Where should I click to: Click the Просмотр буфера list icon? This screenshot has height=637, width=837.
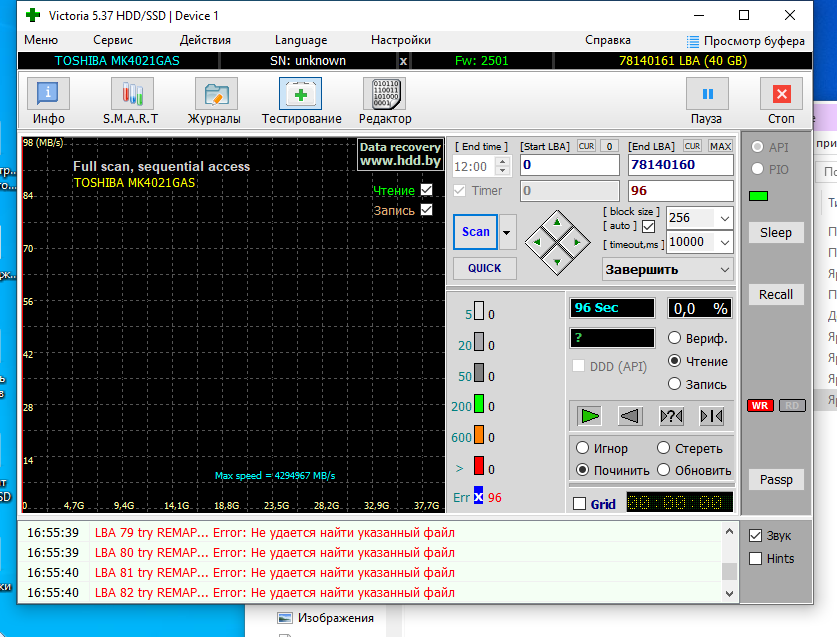693,41
